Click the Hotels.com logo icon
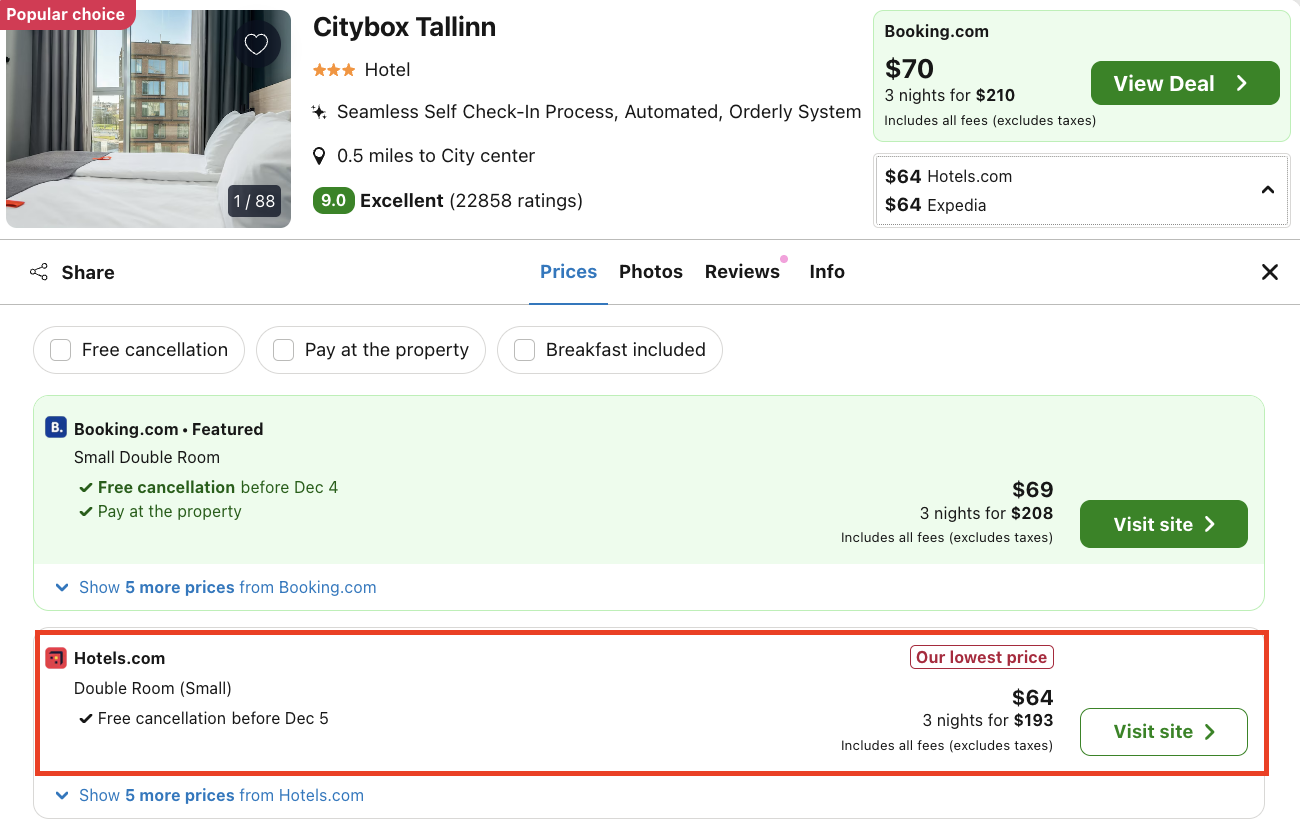The height and width of the screenshot is (834, 1300). [55, 658]
